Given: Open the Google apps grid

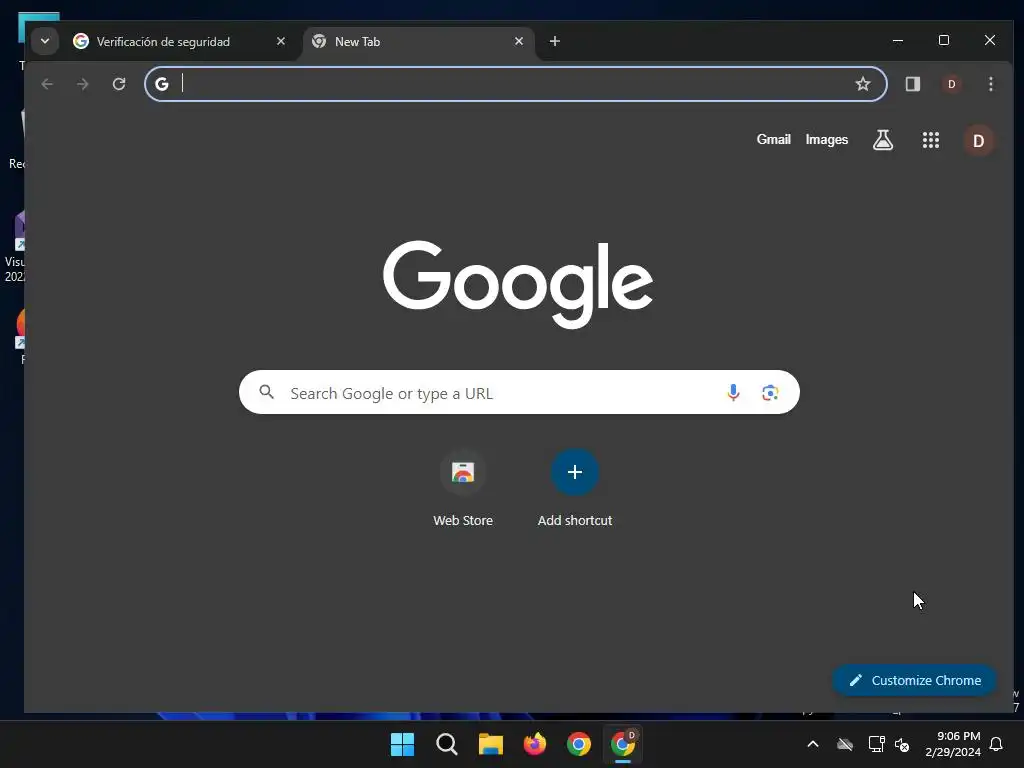Looking at the screenshot, I should (x=931, y=140).
